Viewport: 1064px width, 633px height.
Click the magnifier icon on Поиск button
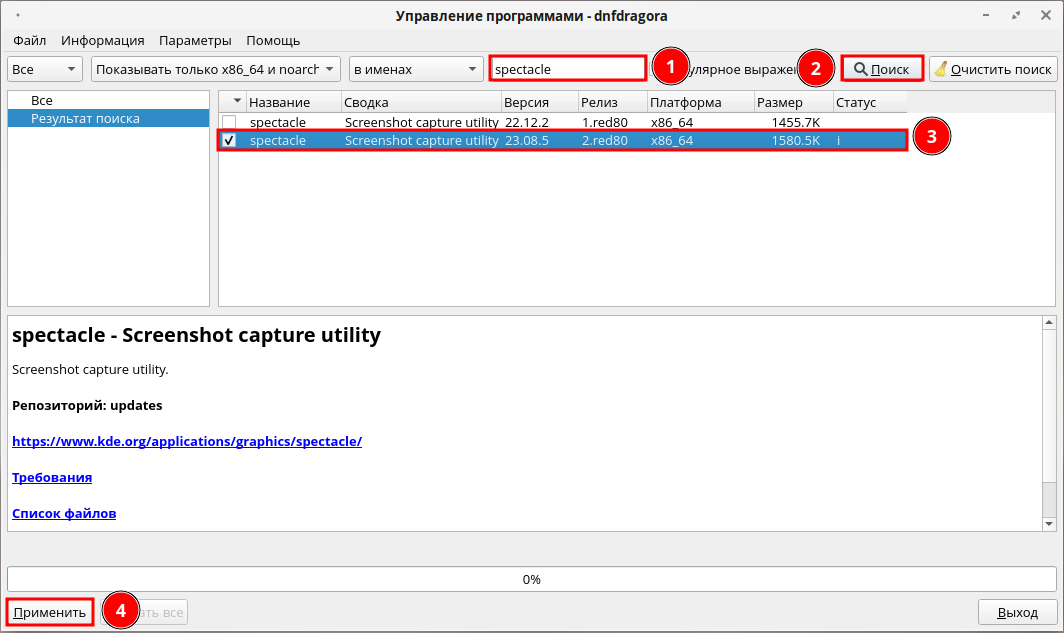pos(859,69)
